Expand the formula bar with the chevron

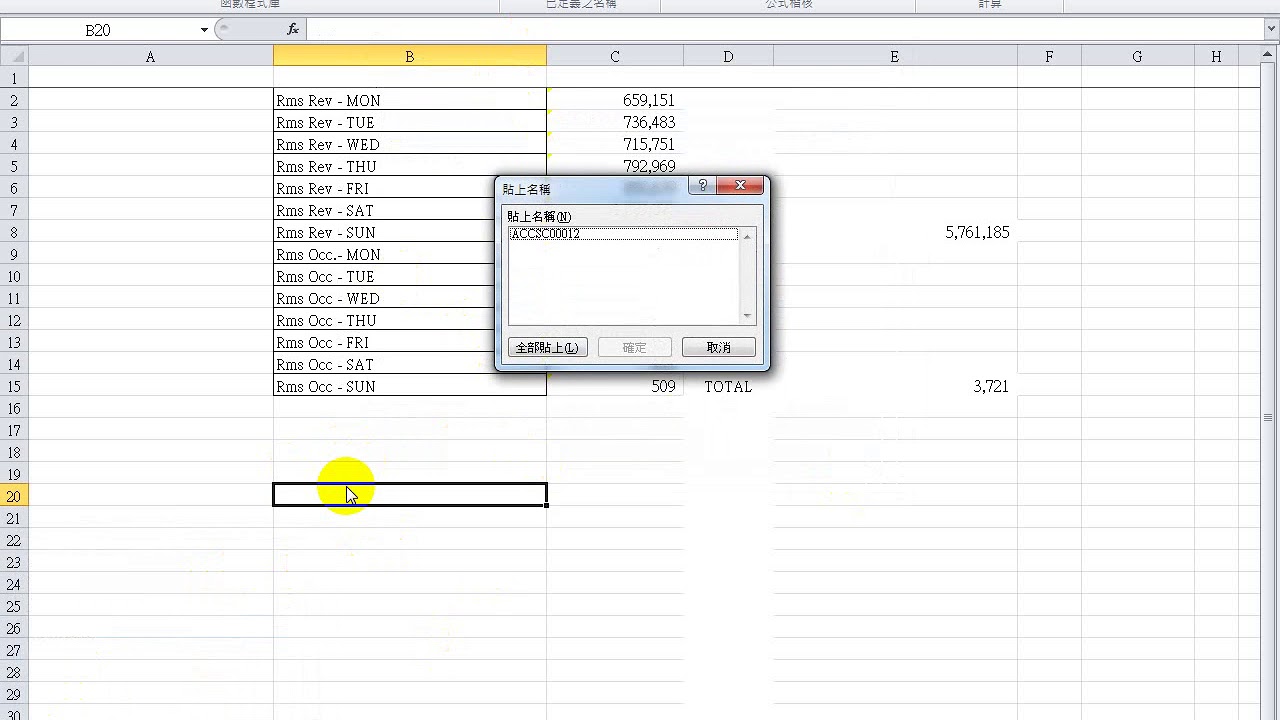pos(1271,30)
